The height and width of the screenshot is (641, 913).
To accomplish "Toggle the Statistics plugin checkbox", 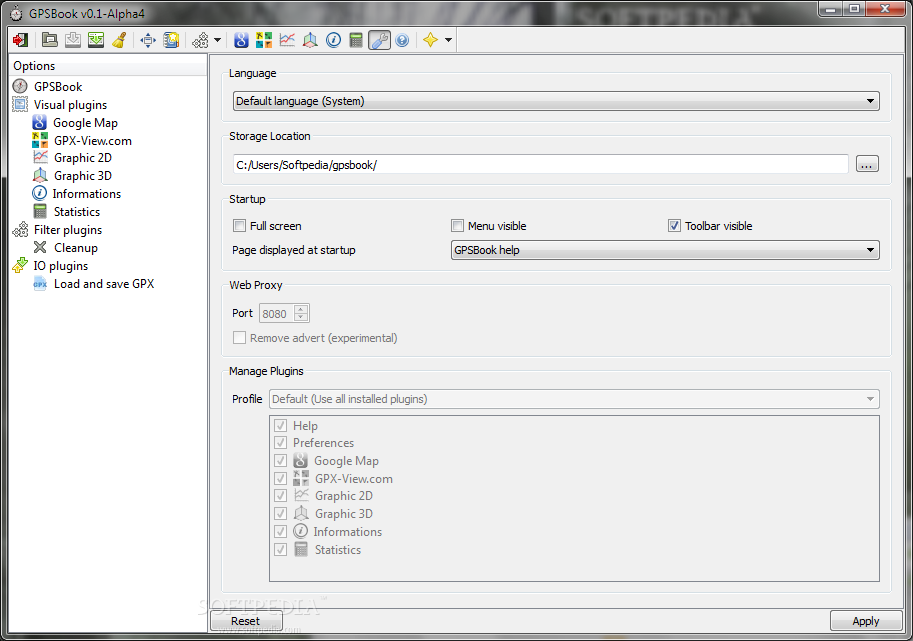I will pos(281,550).
